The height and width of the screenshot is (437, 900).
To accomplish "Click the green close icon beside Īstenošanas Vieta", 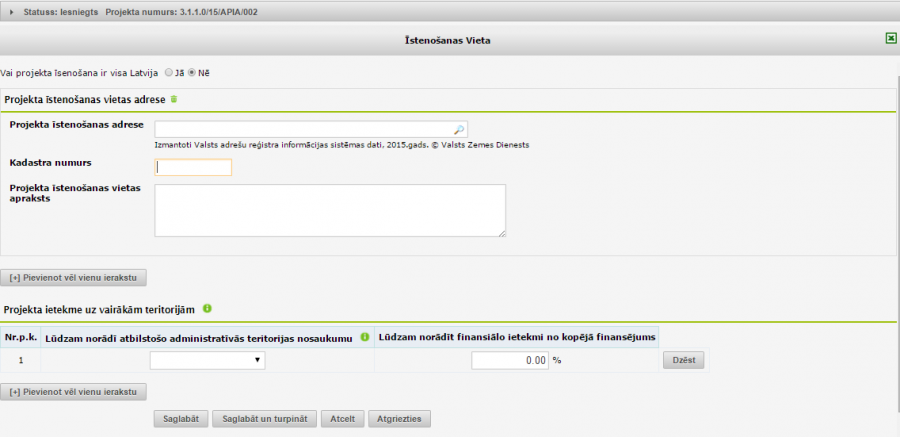I will point(890,39).
